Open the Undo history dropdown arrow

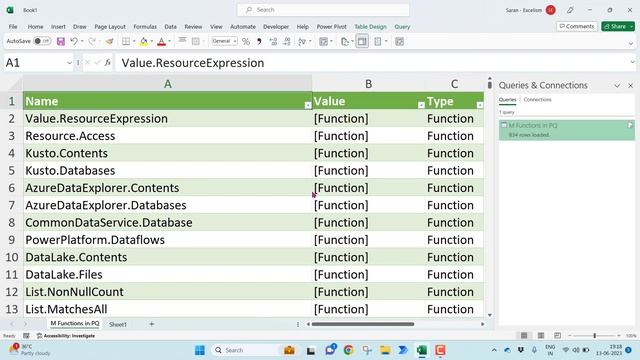point(82,41)
